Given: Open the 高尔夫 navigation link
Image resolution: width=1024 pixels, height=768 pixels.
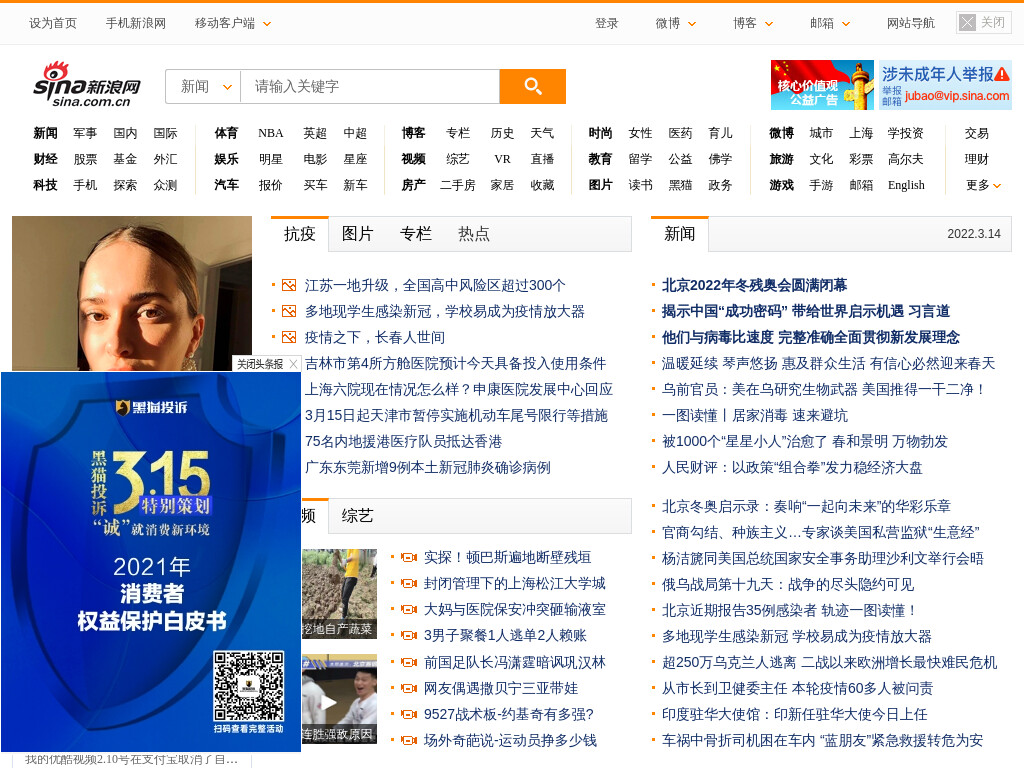Looking at the screenshot, I should coord(906,159).
